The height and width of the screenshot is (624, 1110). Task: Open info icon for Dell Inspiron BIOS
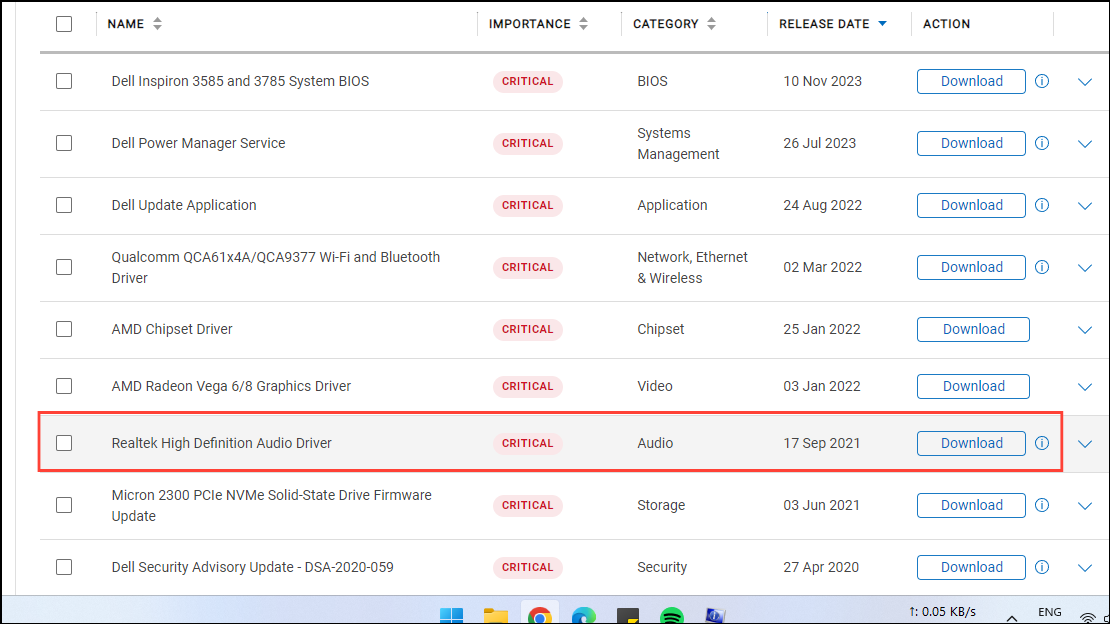pyautogui.click(x=1042, y=81)
